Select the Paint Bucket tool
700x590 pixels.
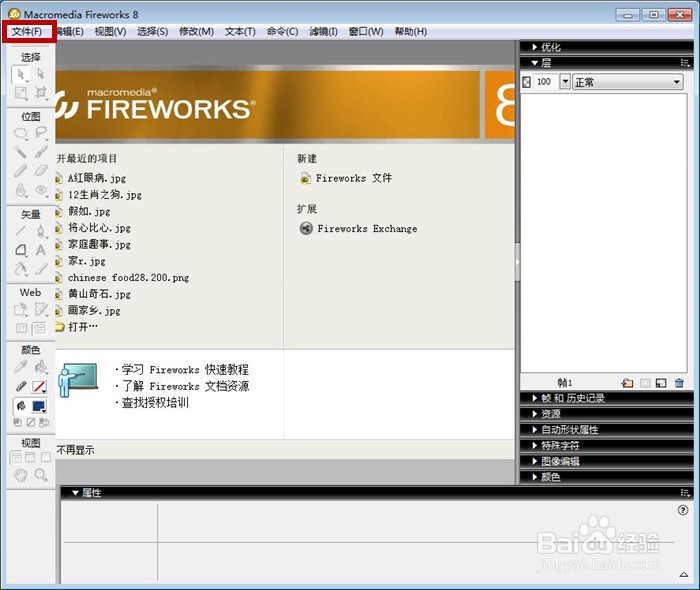pos(41,367)
